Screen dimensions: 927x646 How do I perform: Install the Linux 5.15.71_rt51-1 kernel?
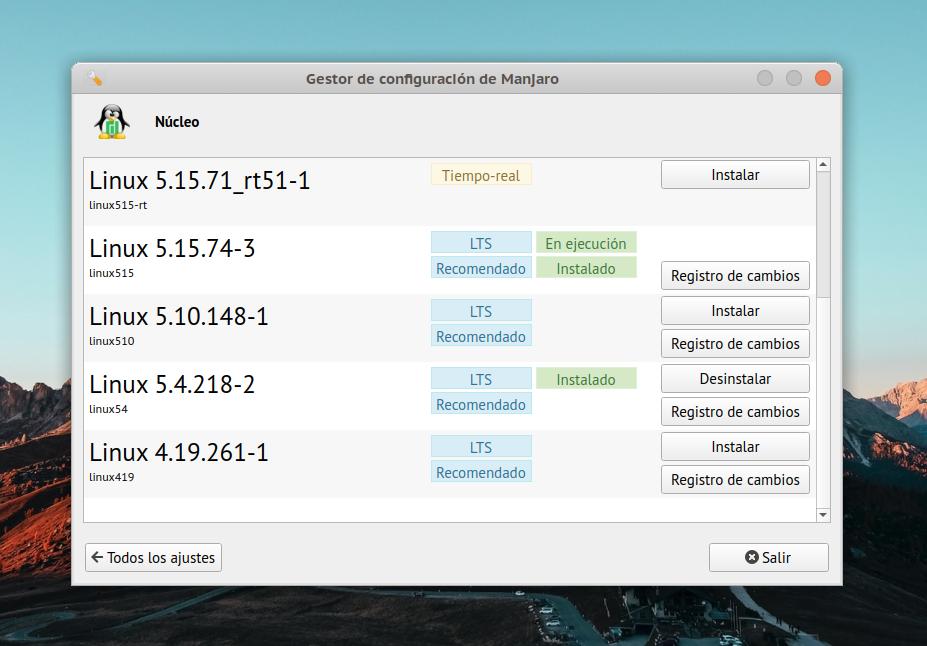click(x=734, y=174)
